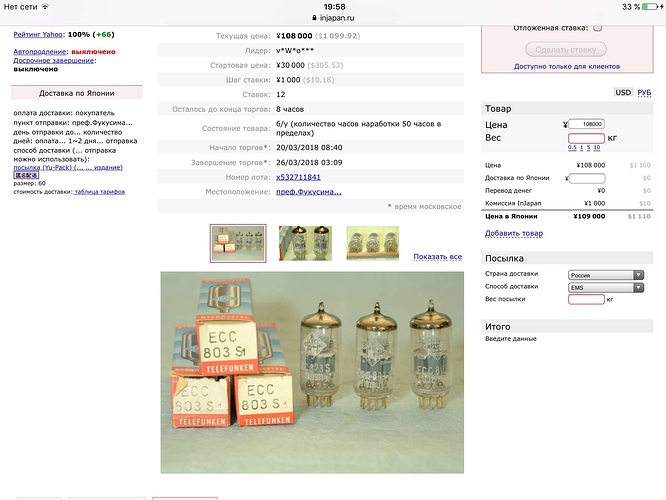Image resolution: width=666 pixels, height=500 pixels.
Task: Select first thumbnail with boxes and tubes
Action: (x=238, y=243)
